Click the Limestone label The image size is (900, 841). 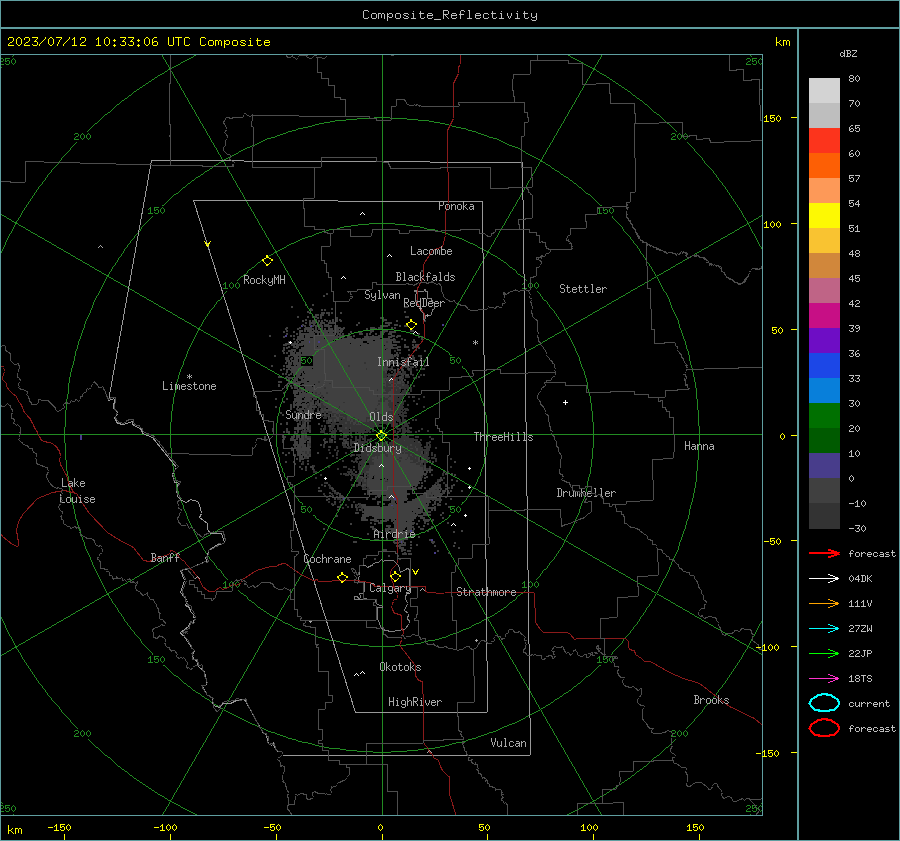[189, 386]
